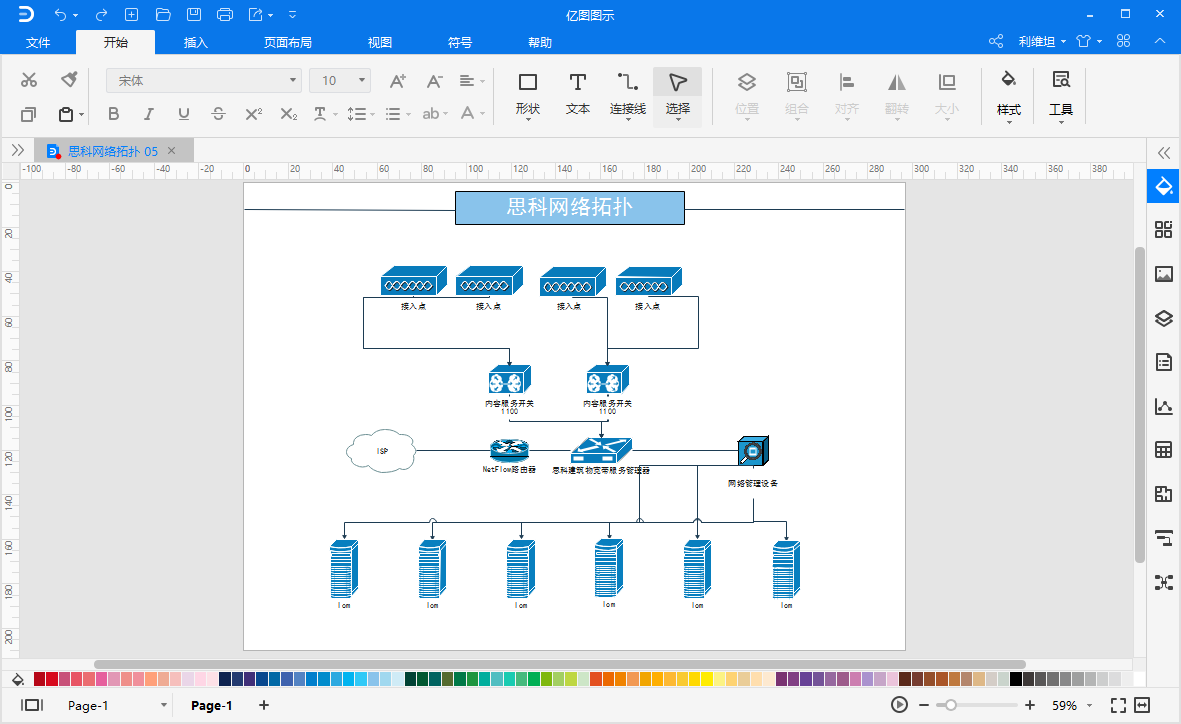
Task: Open the 样式 style menu
Action: 1009,96
